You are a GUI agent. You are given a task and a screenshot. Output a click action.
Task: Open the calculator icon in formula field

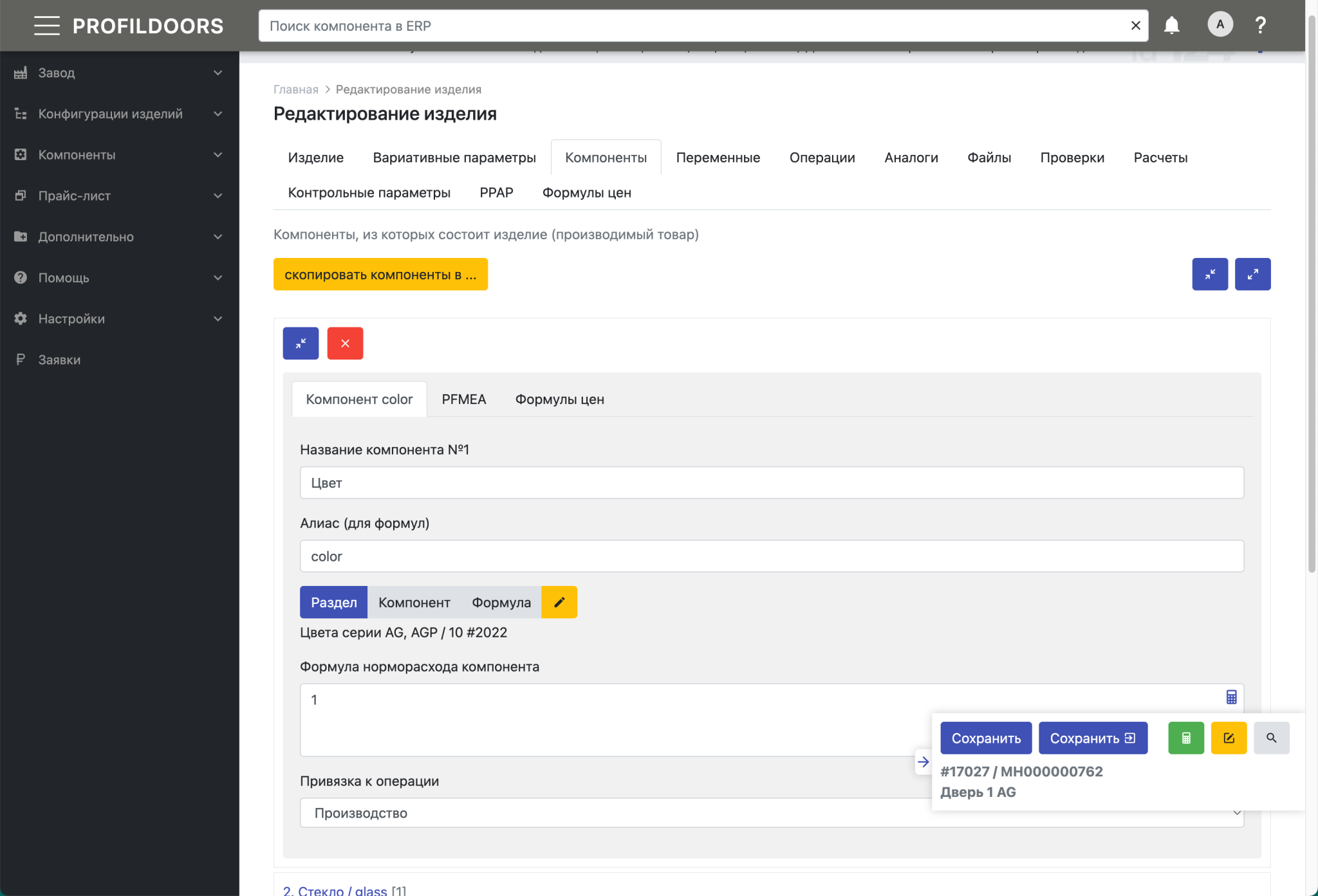1231,697
